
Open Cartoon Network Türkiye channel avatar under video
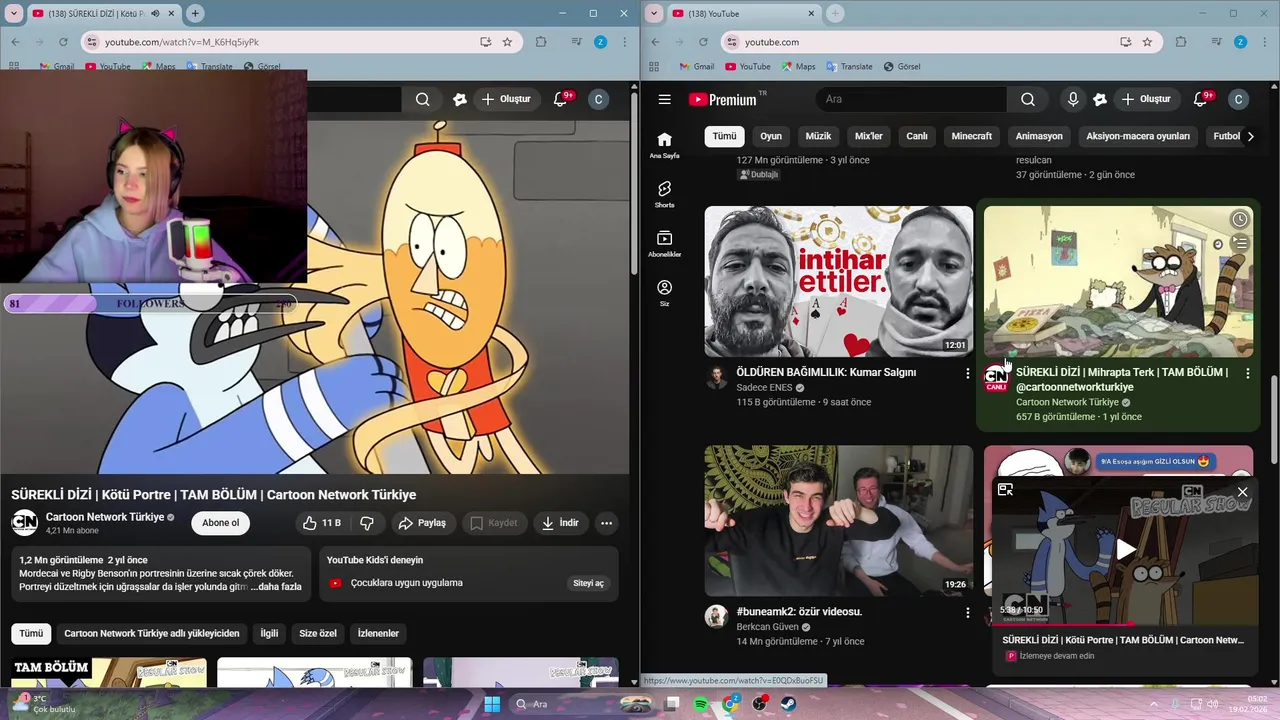(25, 523)
